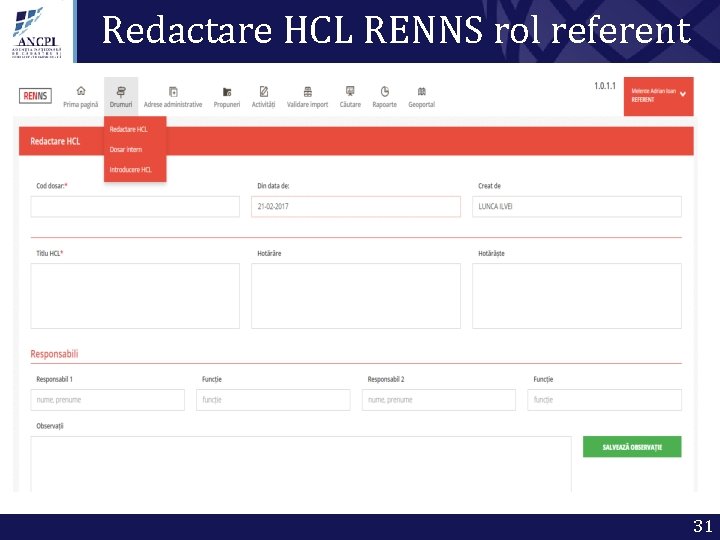
Task: Click the Adrese administrative icon
Action: (173, 91)
